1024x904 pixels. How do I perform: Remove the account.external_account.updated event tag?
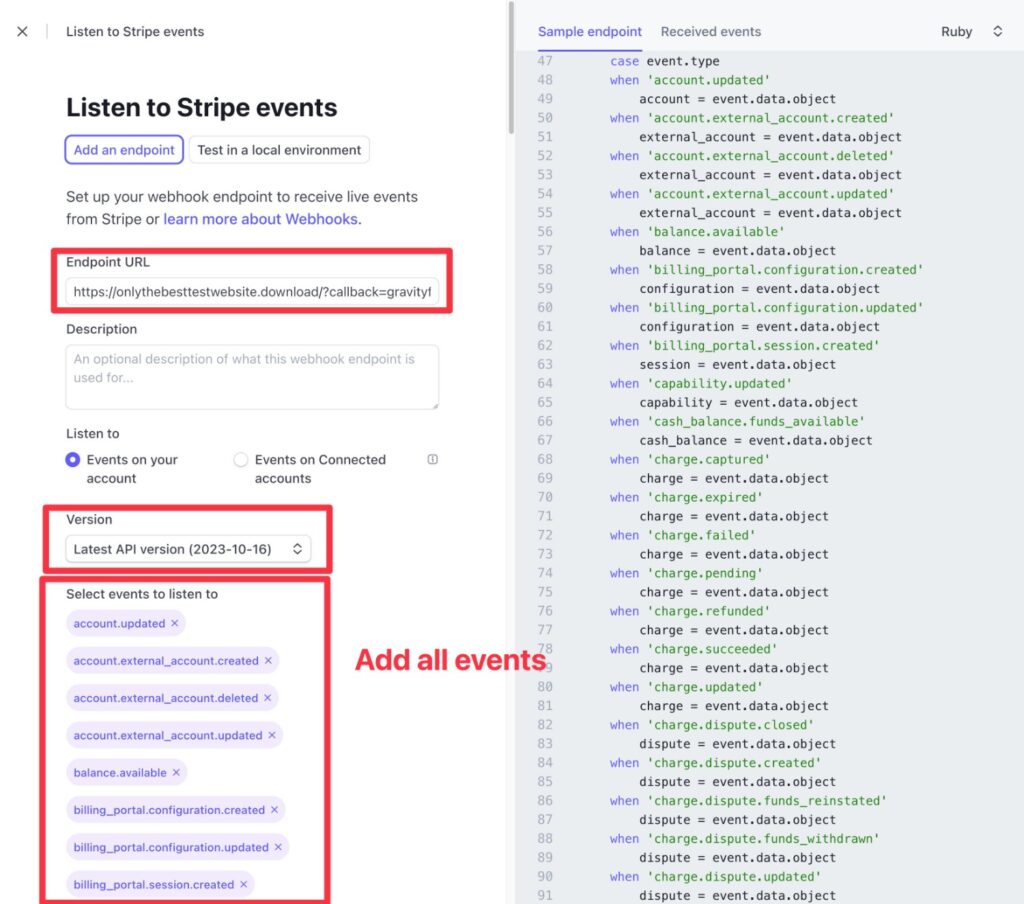click(270, 735)
